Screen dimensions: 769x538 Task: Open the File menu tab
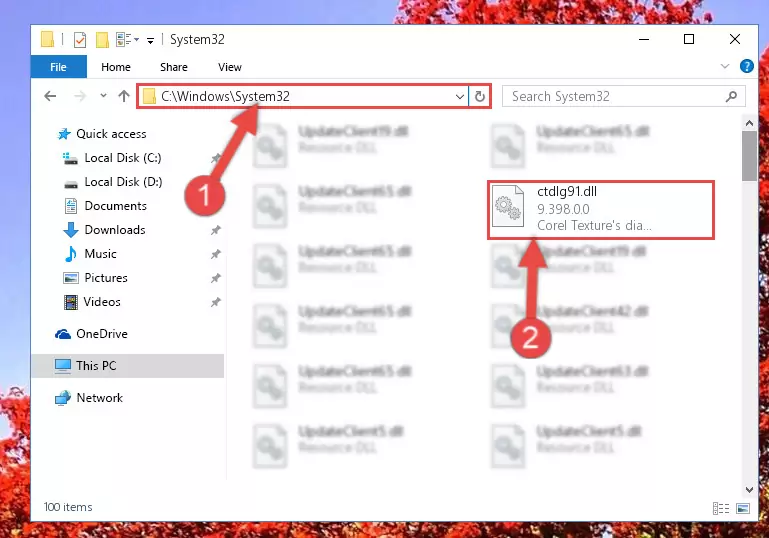click(58, 67)
